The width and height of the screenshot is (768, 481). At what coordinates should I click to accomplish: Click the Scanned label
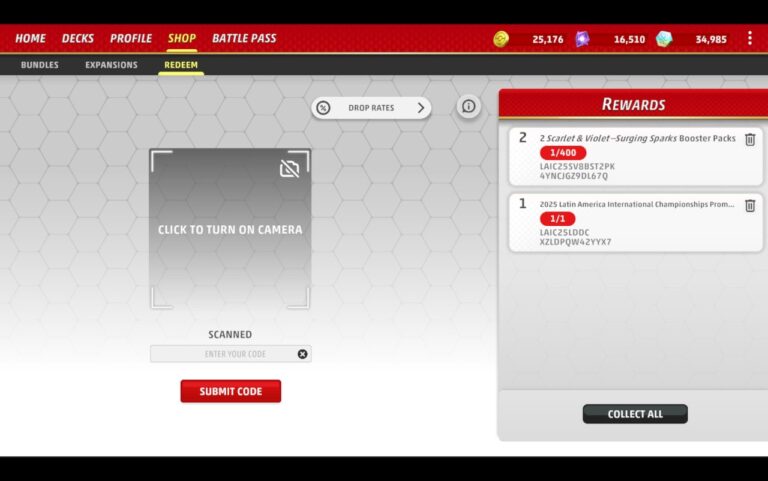230,335
